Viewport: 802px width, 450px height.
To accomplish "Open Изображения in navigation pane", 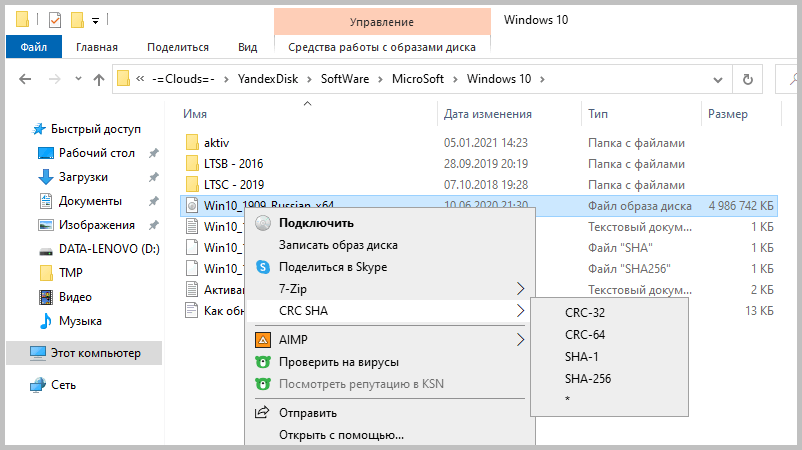I will 97,225.
